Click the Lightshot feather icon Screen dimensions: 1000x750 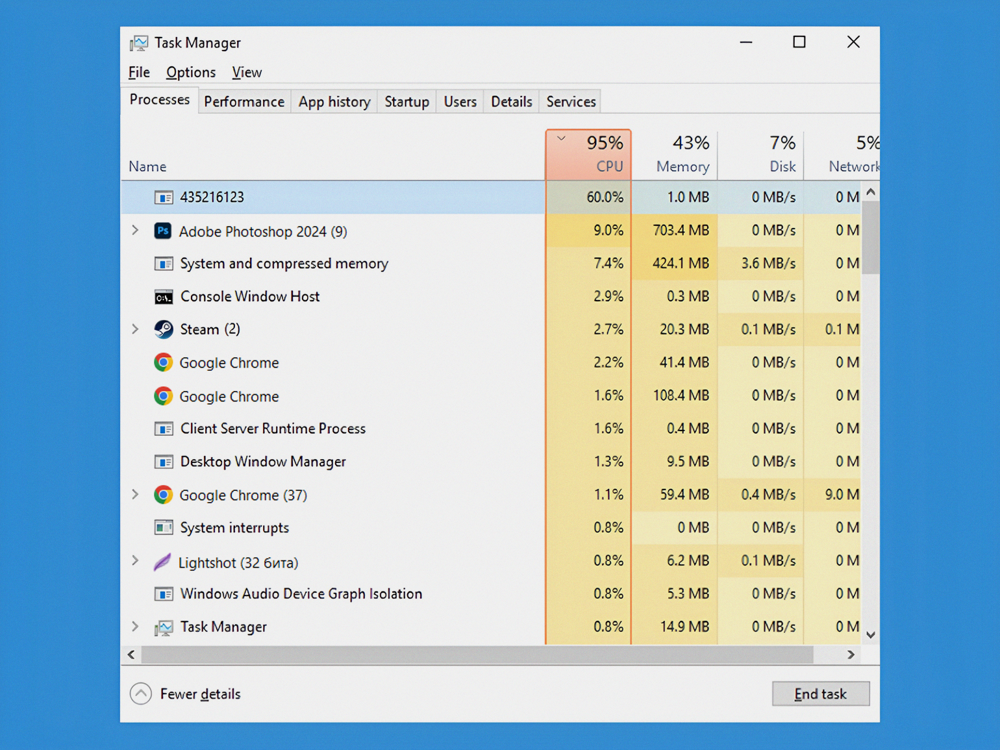click(162, 562)
